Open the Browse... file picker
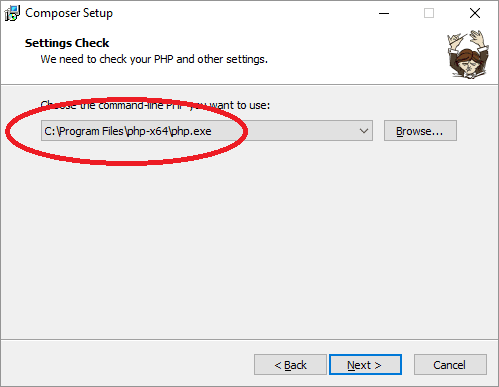Image resolution: width=499 pixels, height=387 pixels. coord(420,131)
